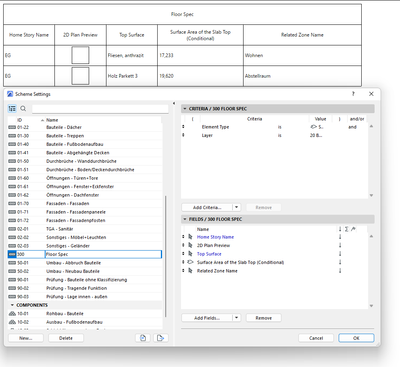Open the Add Fields dropdown arrow
The image size is (400, 367).
pos(236,318)
